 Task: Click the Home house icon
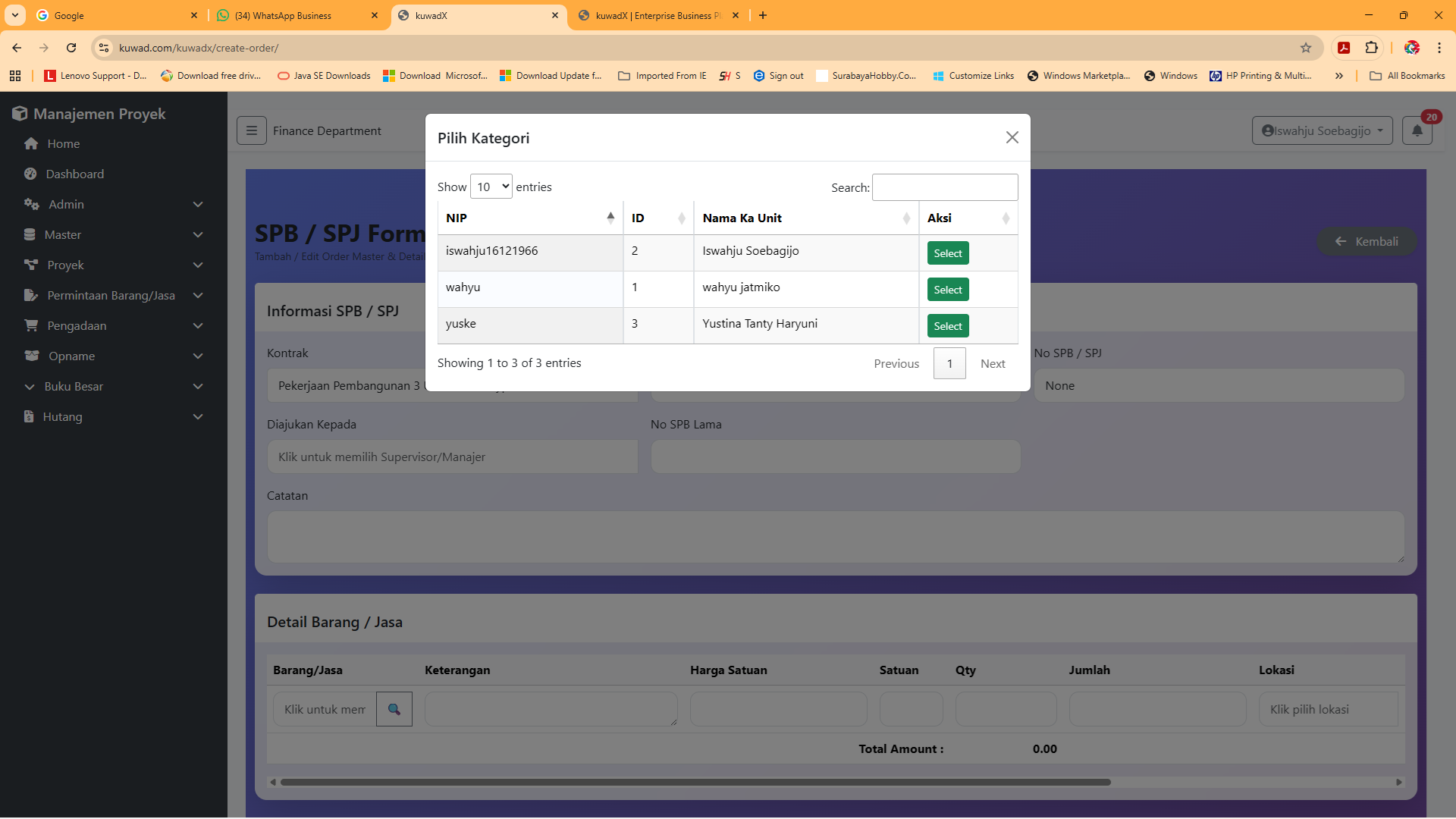(31, 144)
